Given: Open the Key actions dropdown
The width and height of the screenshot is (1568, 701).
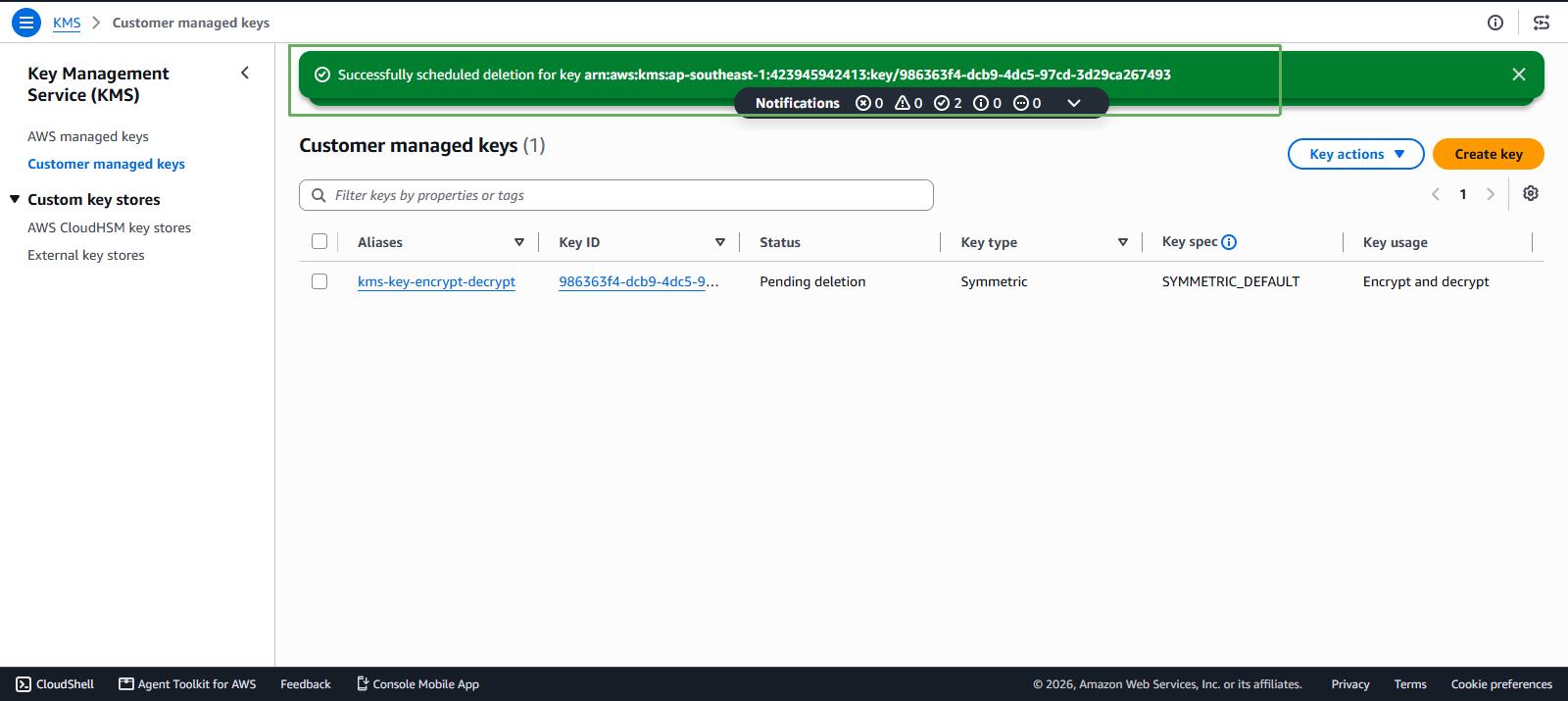Looking at the screenshot, I should tap(1356, 154).
